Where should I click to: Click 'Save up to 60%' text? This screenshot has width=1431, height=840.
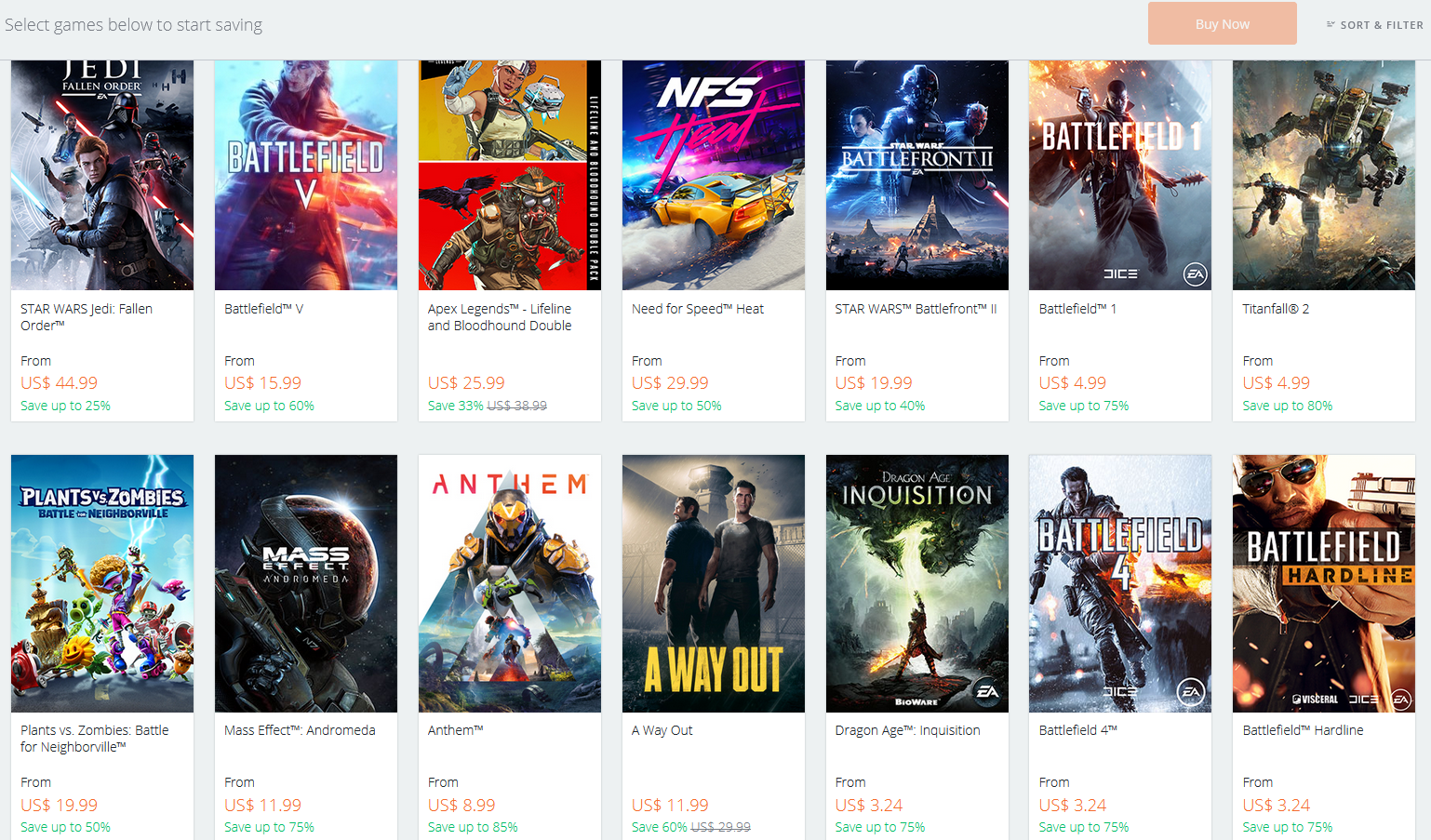(x=269, y=406)
